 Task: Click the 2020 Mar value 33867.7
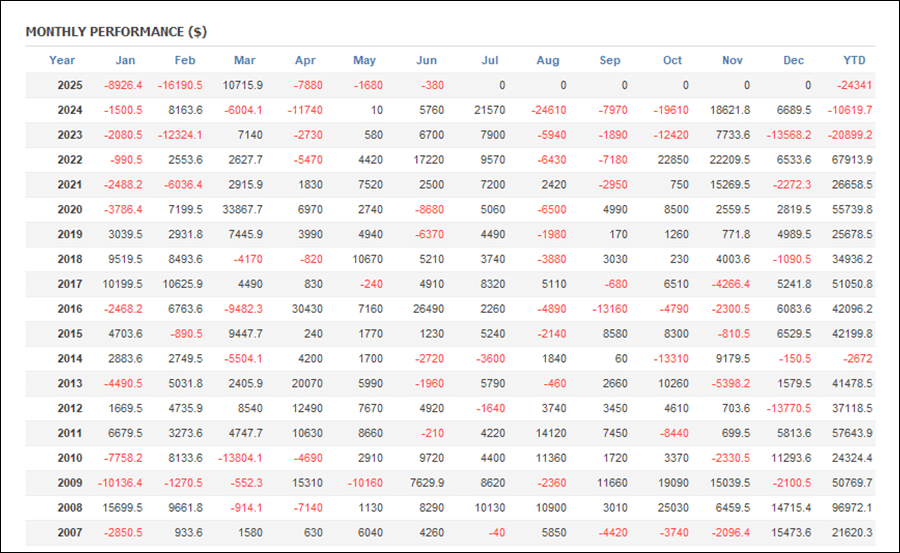(x=243, y=209)
